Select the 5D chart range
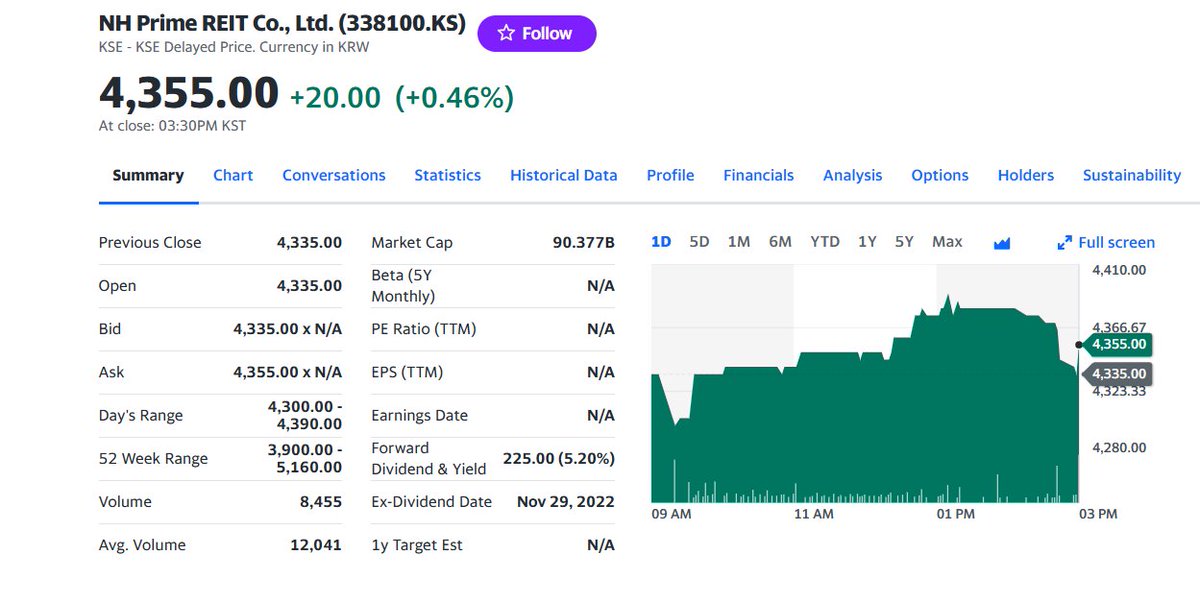This screenshot has width=1200, height=603. (700, 242)
